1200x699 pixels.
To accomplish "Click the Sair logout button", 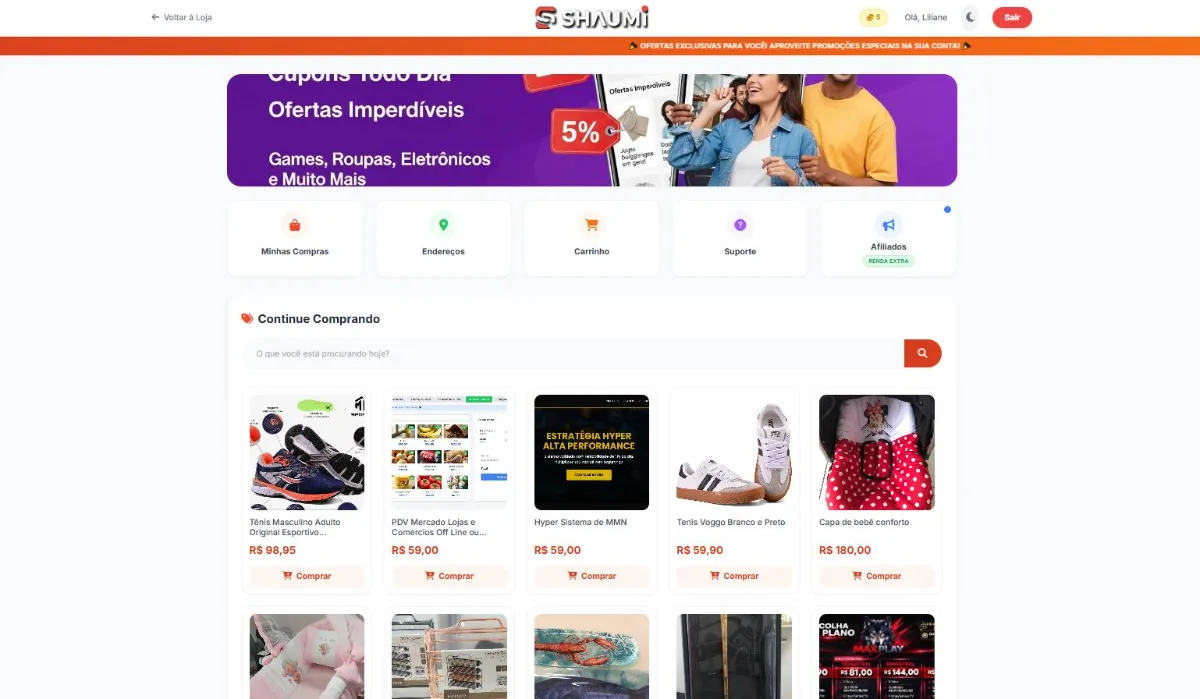I will pyautogui.click(x=1012, y=17).
